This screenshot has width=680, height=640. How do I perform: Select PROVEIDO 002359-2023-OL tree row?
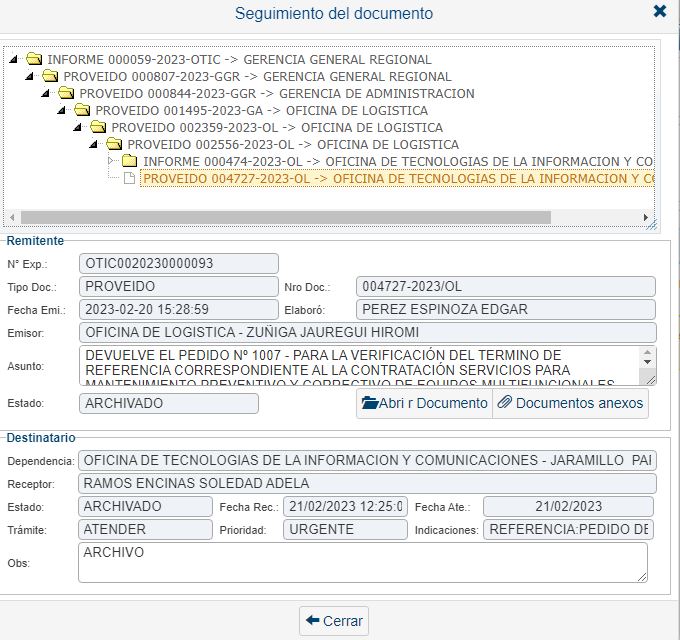(277, 127)
